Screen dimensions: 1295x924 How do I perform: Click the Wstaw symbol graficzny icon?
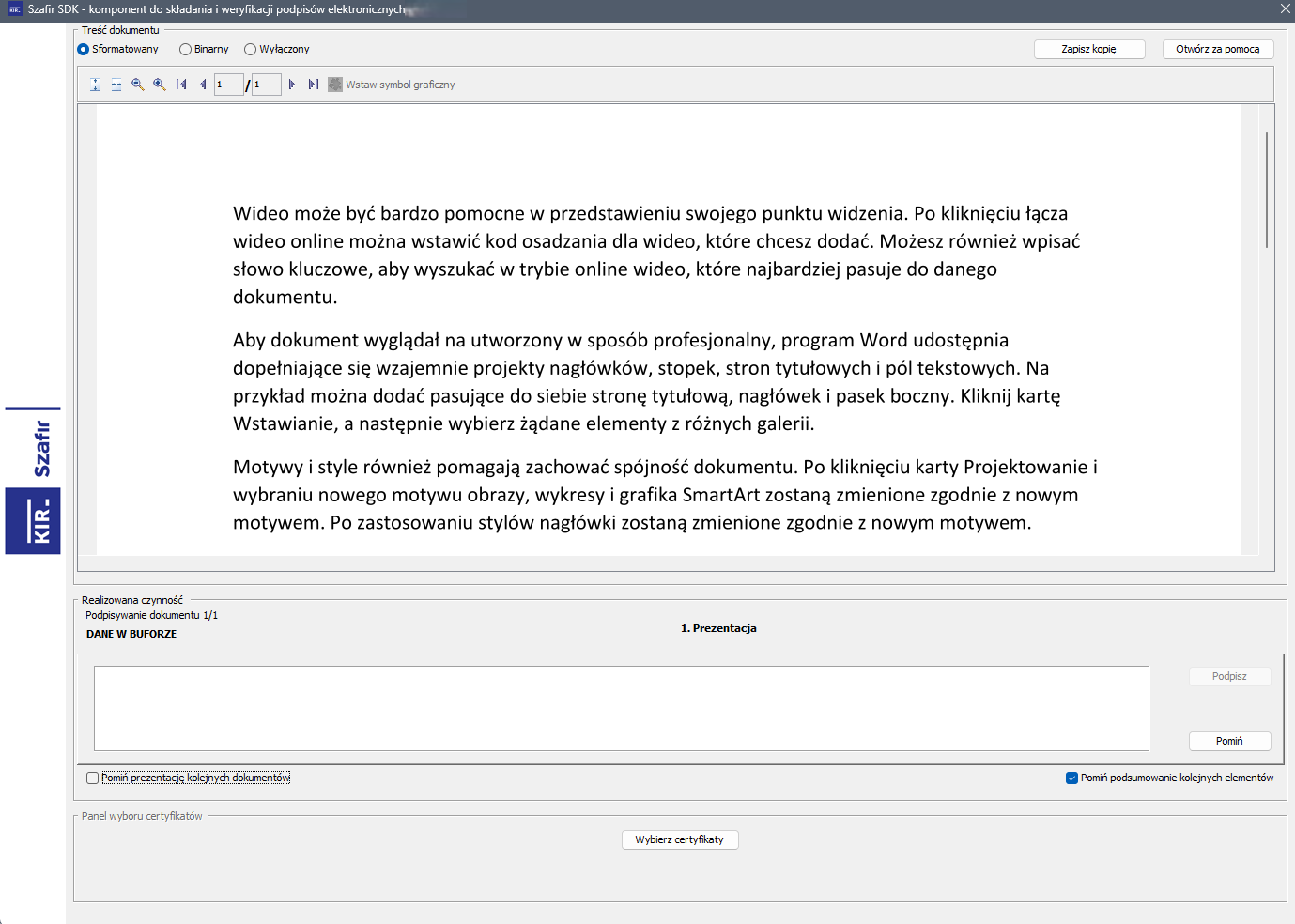click(x=335, y=85)
